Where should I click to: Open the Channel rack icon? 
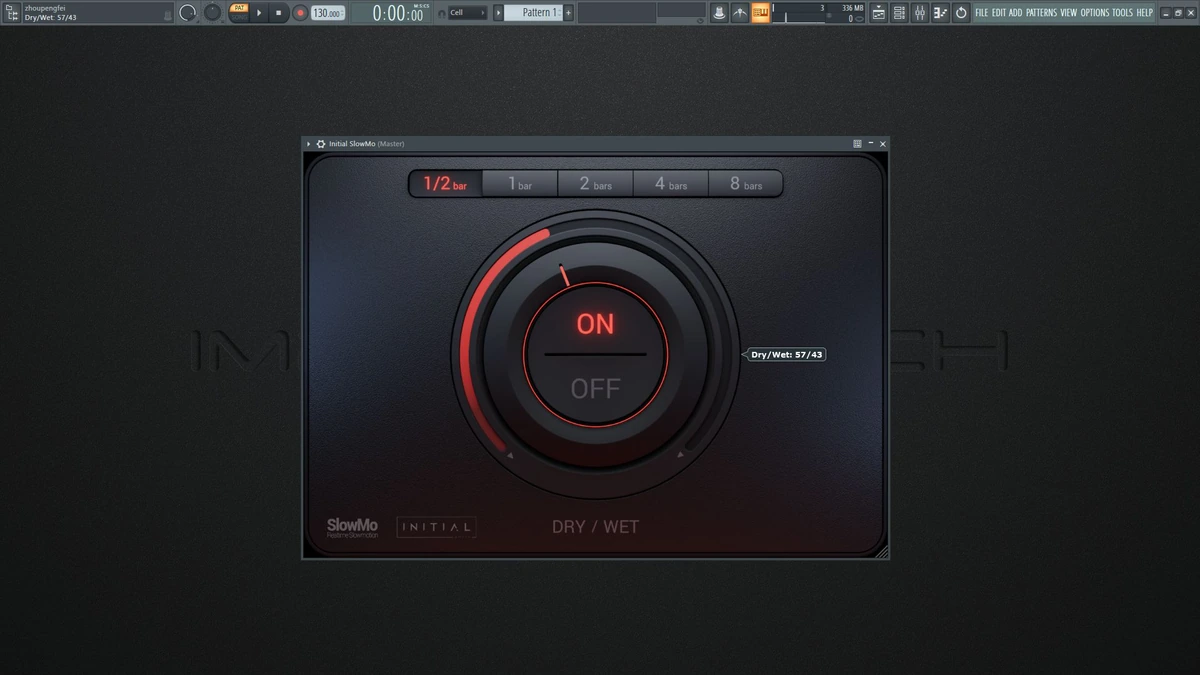pos(900,13)
